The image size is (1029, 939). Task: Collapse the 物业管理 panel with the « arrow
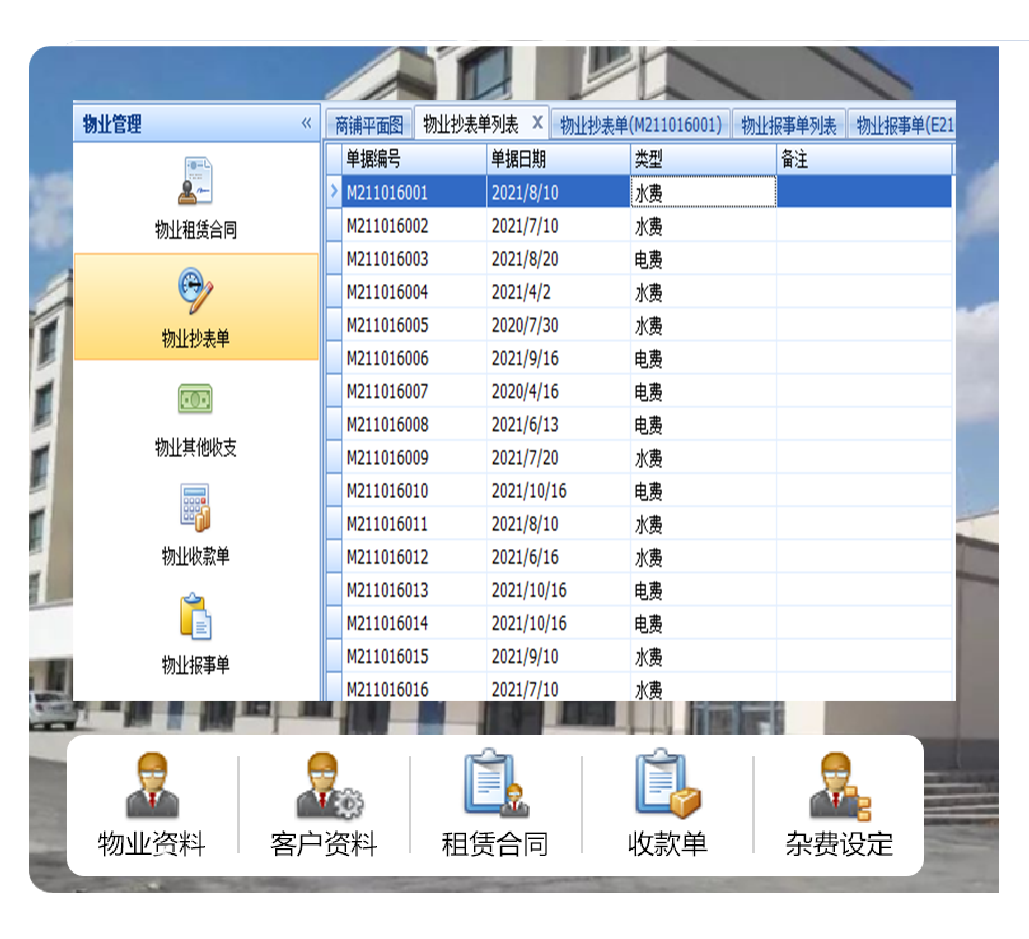[x=308, y=122]
